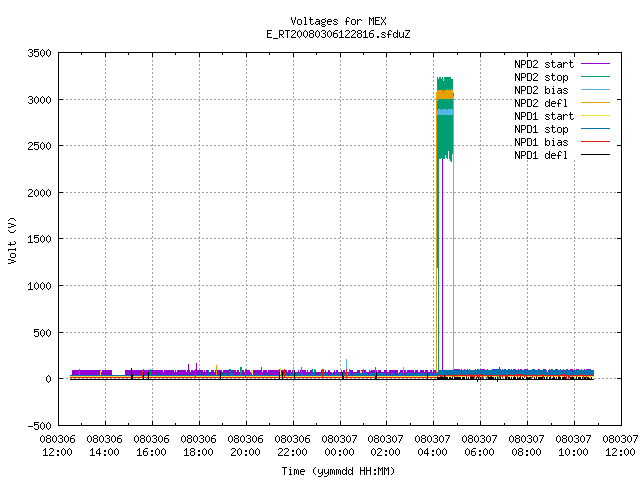The width and height of the screenshot is (640, 480).
Task: Click the 080307 06:00 x-axis label
Action: coord(479,446)
